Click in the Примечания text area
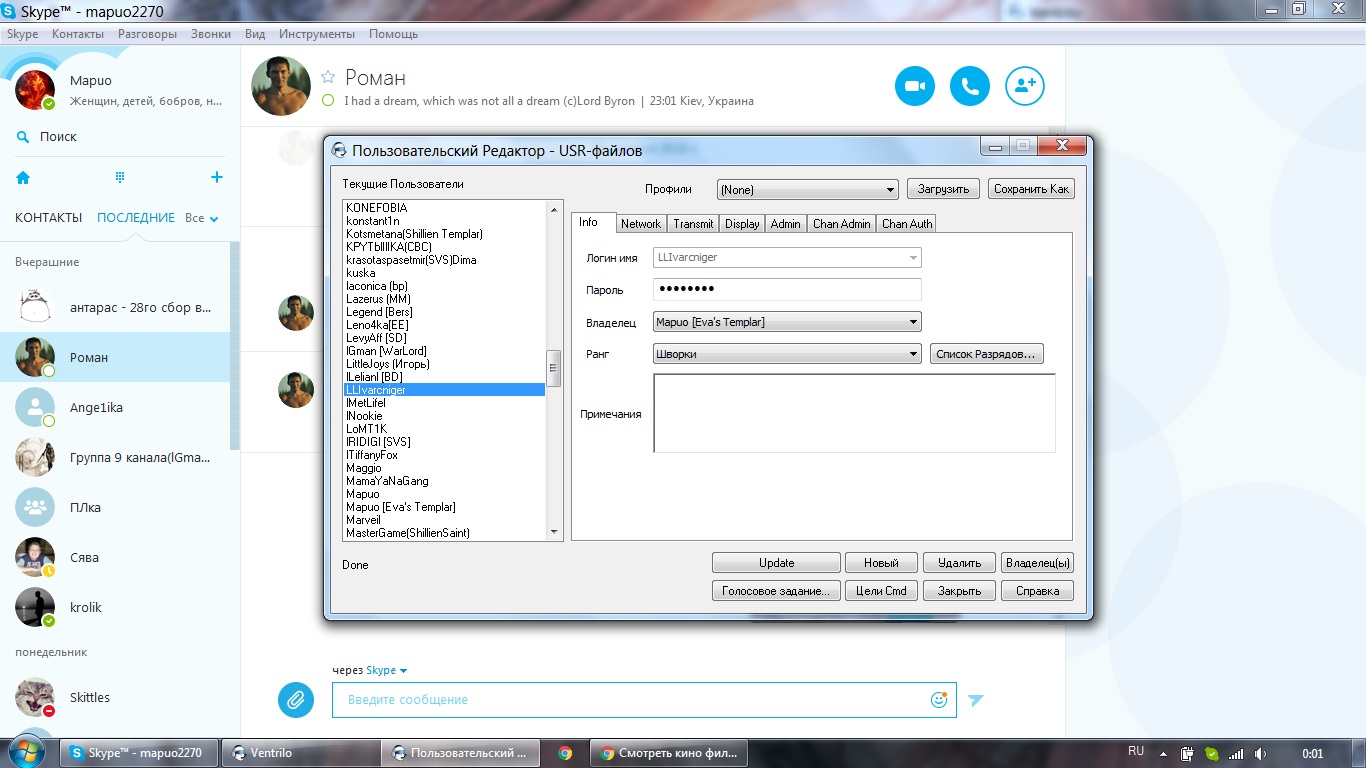The image size is (1366, 768). point(854,413)
